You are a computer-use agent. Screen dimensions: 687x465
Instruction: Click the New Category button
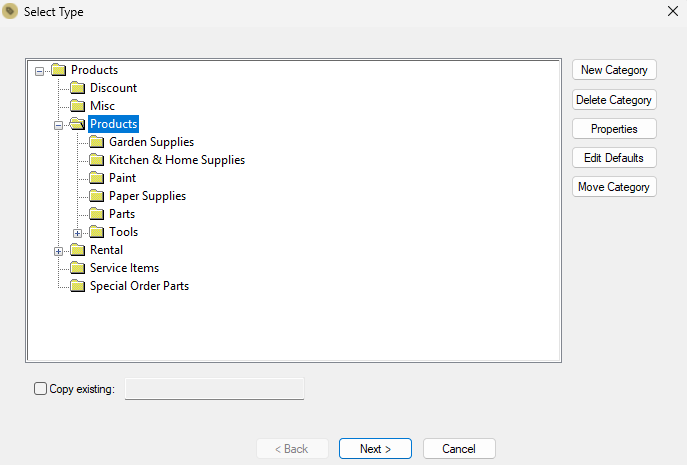click(614, 70)
